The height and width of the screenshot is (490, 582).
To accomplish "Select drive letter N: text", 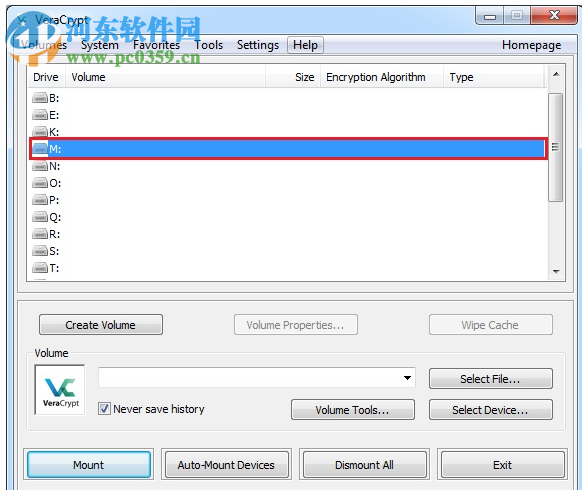I will (x=55, y=166).
